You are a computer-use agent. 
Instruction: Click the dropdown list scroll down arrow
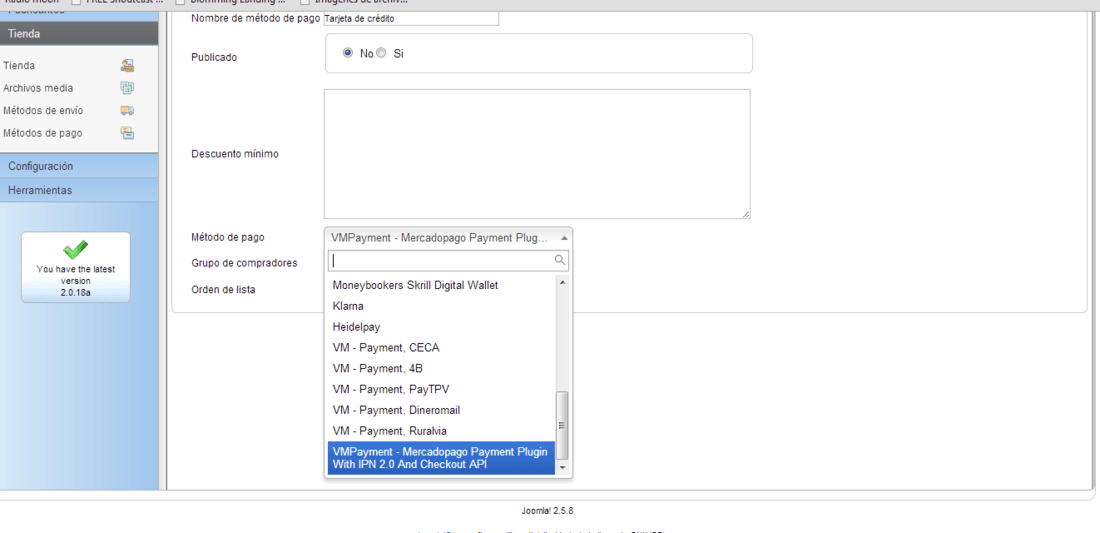point(562,468)
